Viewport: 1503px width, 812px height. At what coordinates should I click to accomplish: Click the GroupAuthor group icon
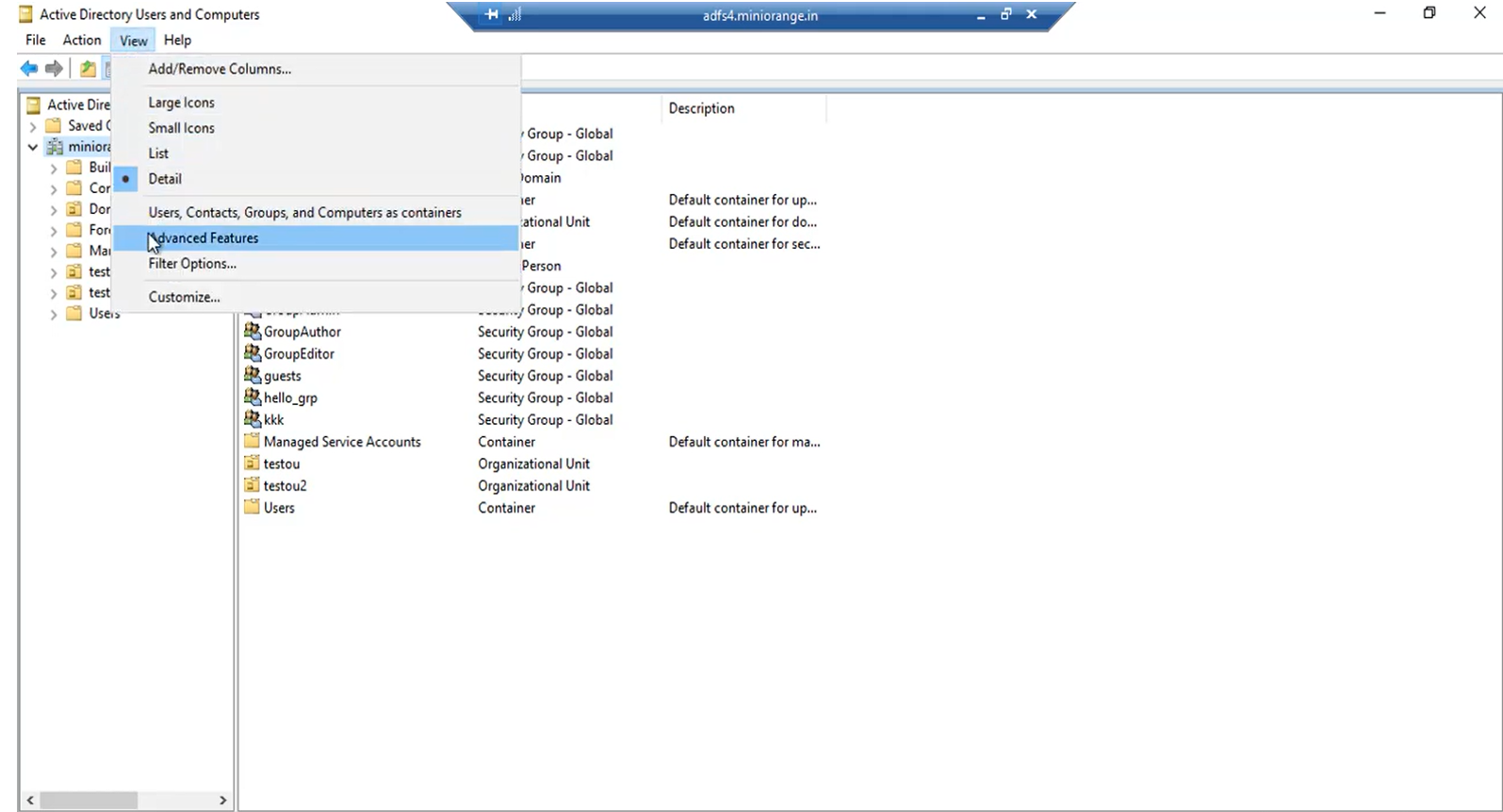tap(252, 331)
